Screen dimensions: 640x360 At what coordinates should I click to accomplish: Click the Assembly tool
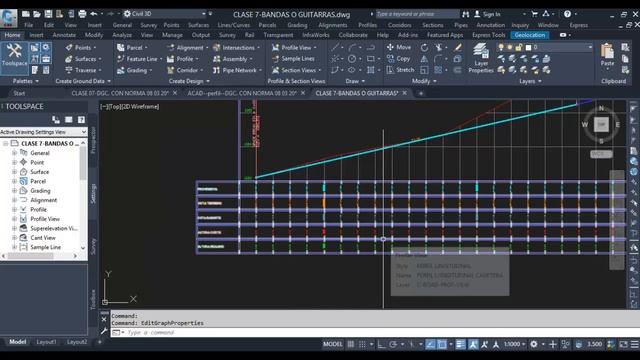pyautogui.click(x=232, y=59)
